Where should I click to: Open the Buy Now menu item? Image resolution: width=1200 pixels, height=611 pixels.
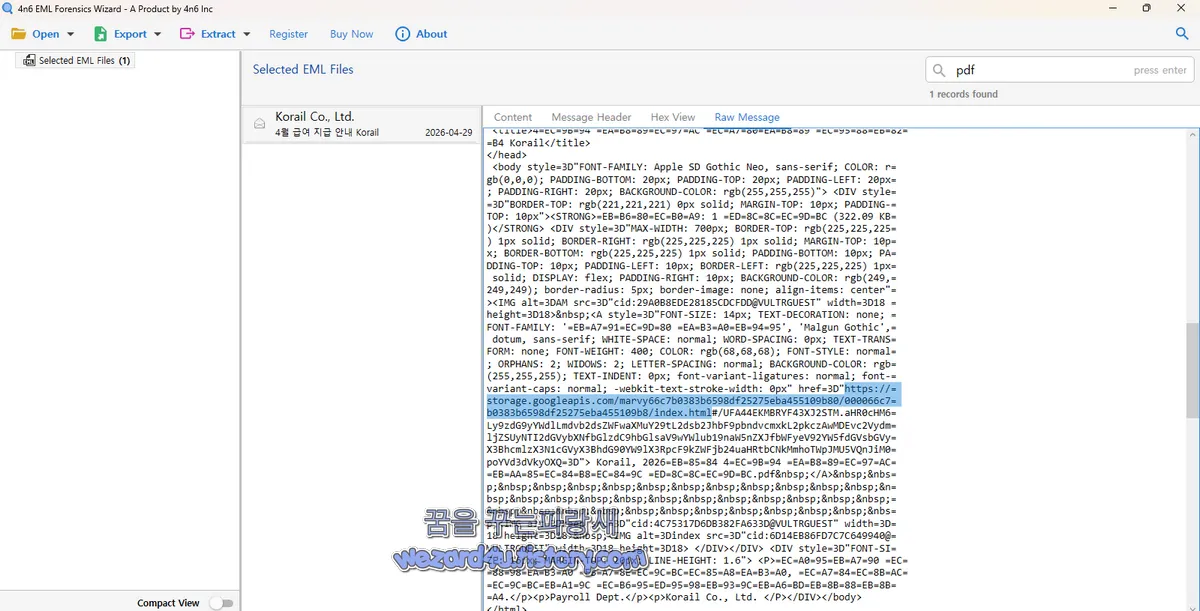click(x=351, y=34)
